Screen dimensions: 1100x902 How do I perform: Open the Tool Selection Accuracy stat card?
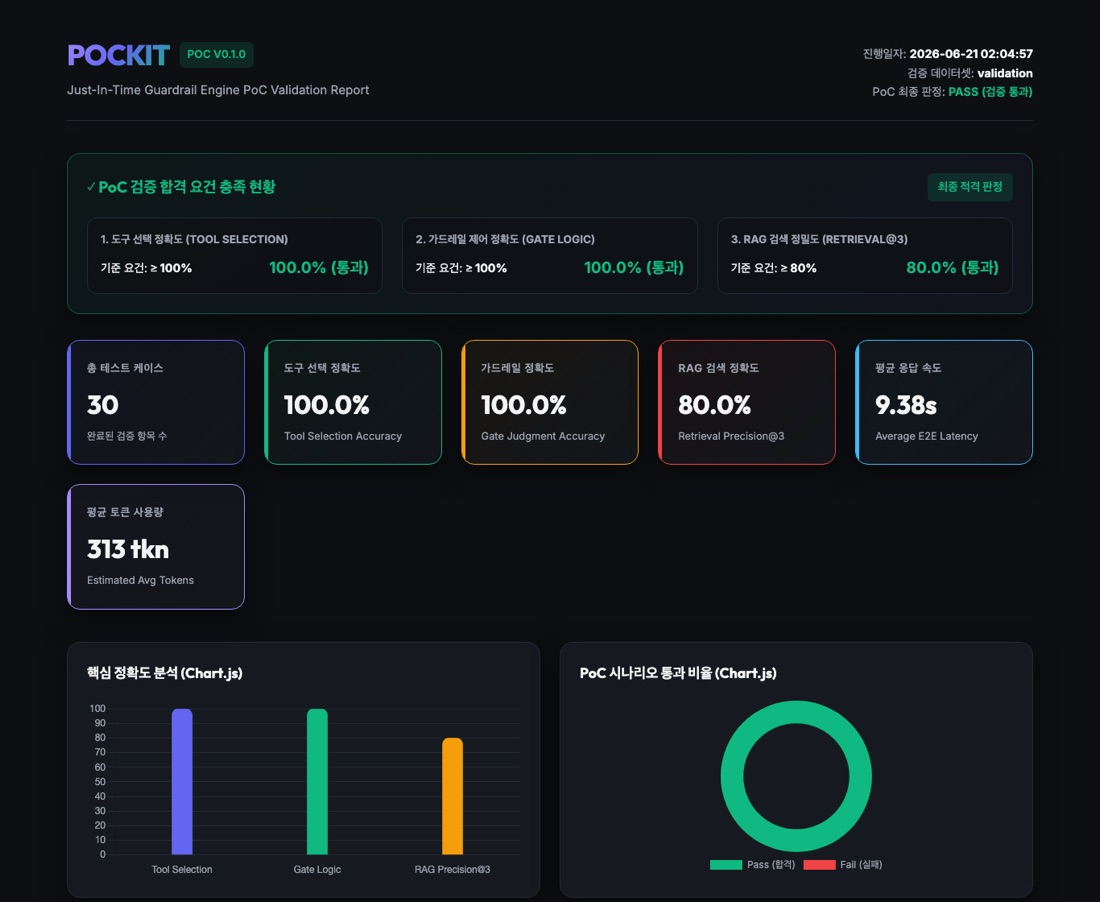pyautogui.click(x=353, y=403)
